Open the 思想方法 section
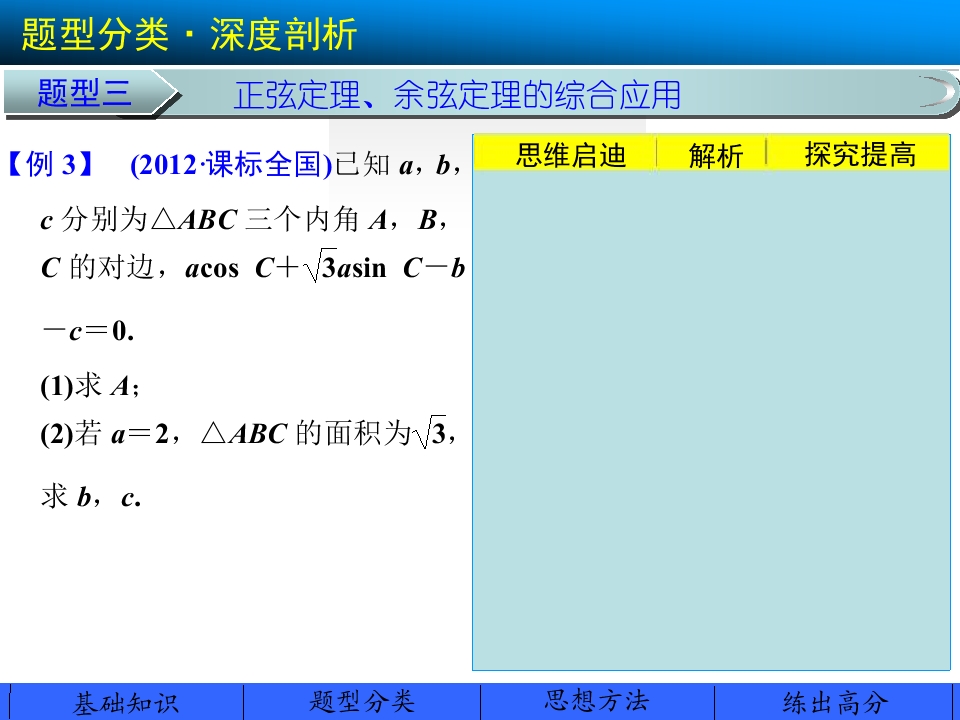This screenshot has height=720, width=960. (597, 702)
